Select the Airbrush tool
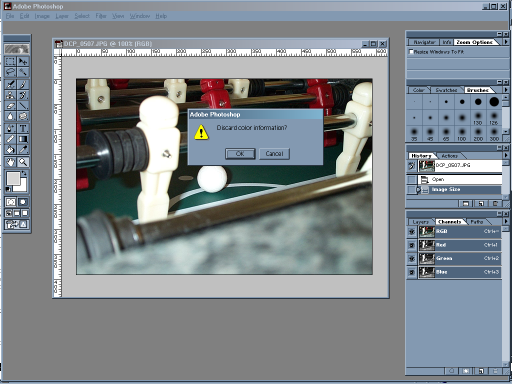Screen dimensions: 512x384 10,84
